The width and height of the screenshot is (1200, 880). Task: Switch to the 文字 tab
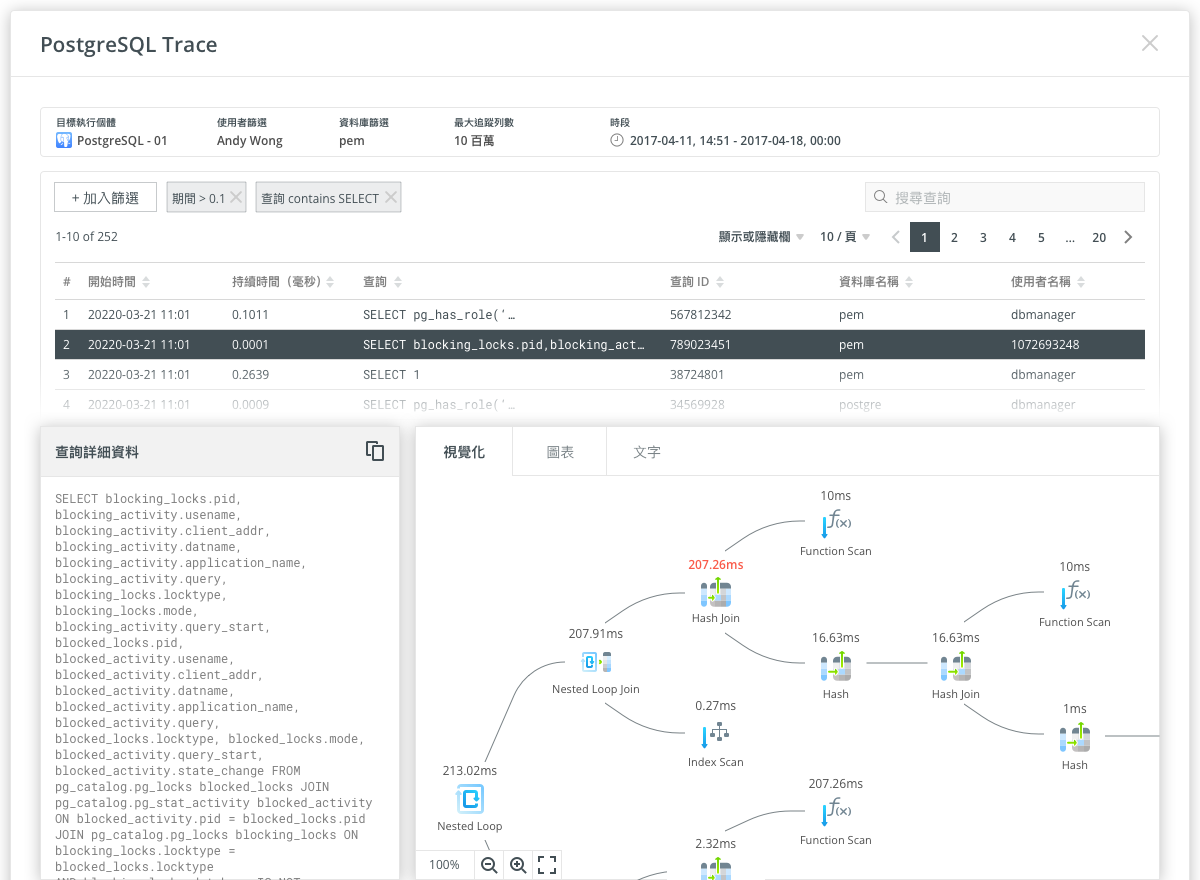click(x=647, y=452)
